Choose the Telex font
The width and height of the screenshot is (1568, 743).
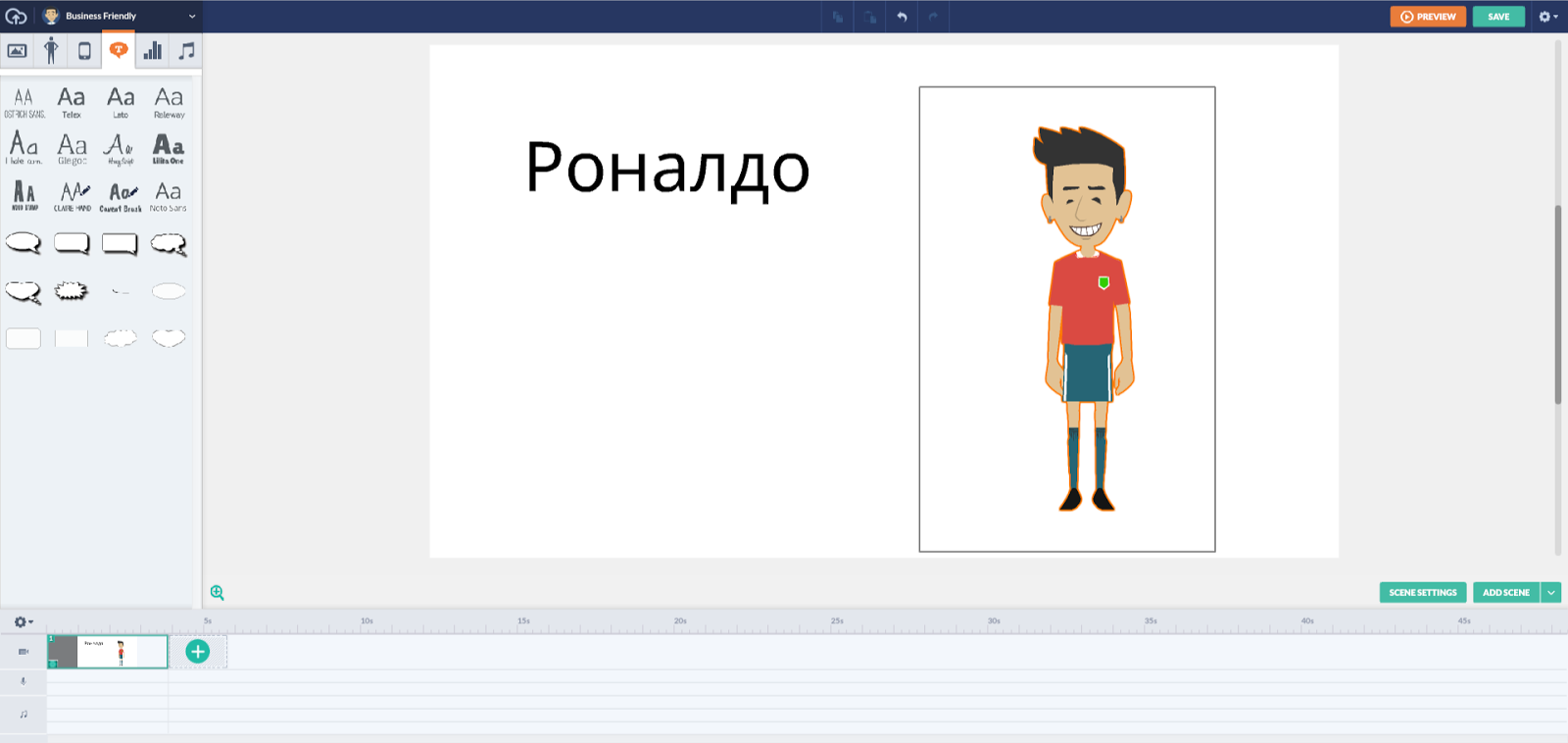click(x=72, y=103)
